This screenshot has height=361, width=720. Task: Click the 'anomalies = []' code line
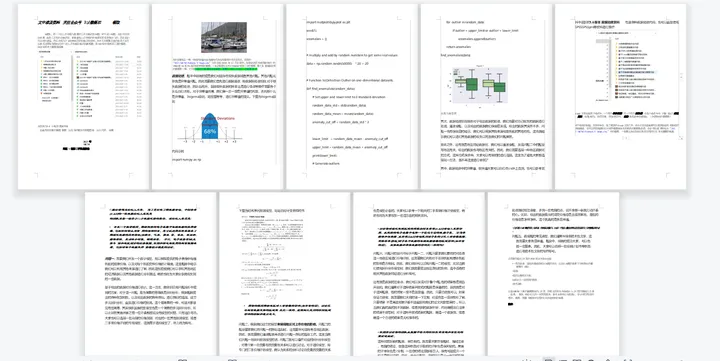coord(316,39)
